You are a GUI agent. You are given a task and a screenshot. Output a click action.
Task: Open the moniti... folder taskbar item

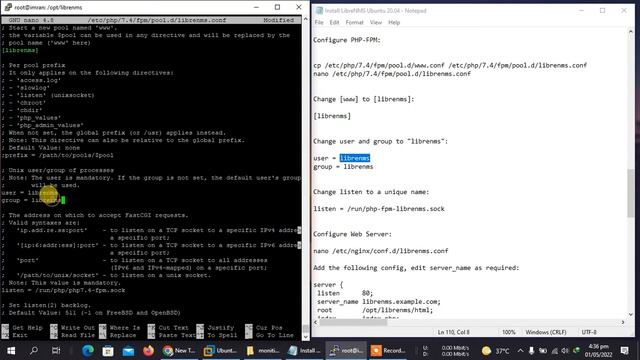(263, 351)
